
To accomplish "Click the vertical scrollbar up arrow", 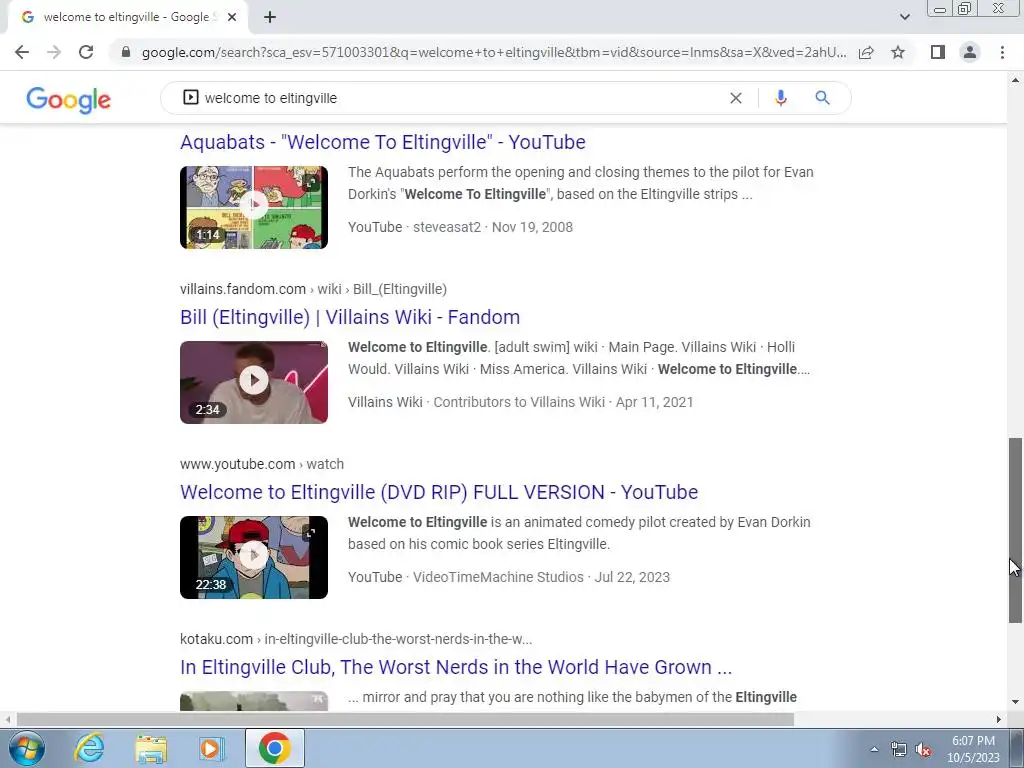I will pyautogui.click(x=1015, y=80).
